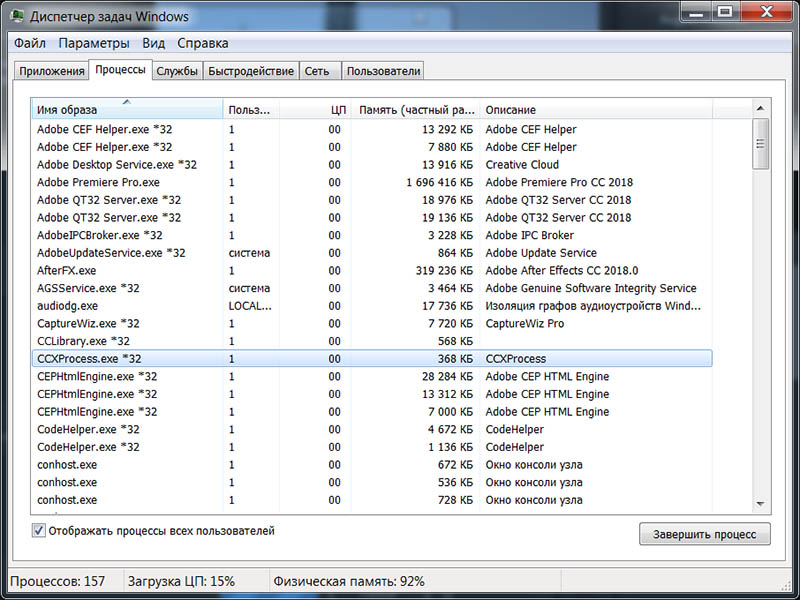Select AdobeUpdateService.exe *32 process
Viewport: 800px width, 600px height.
click(x=372, y=253)
